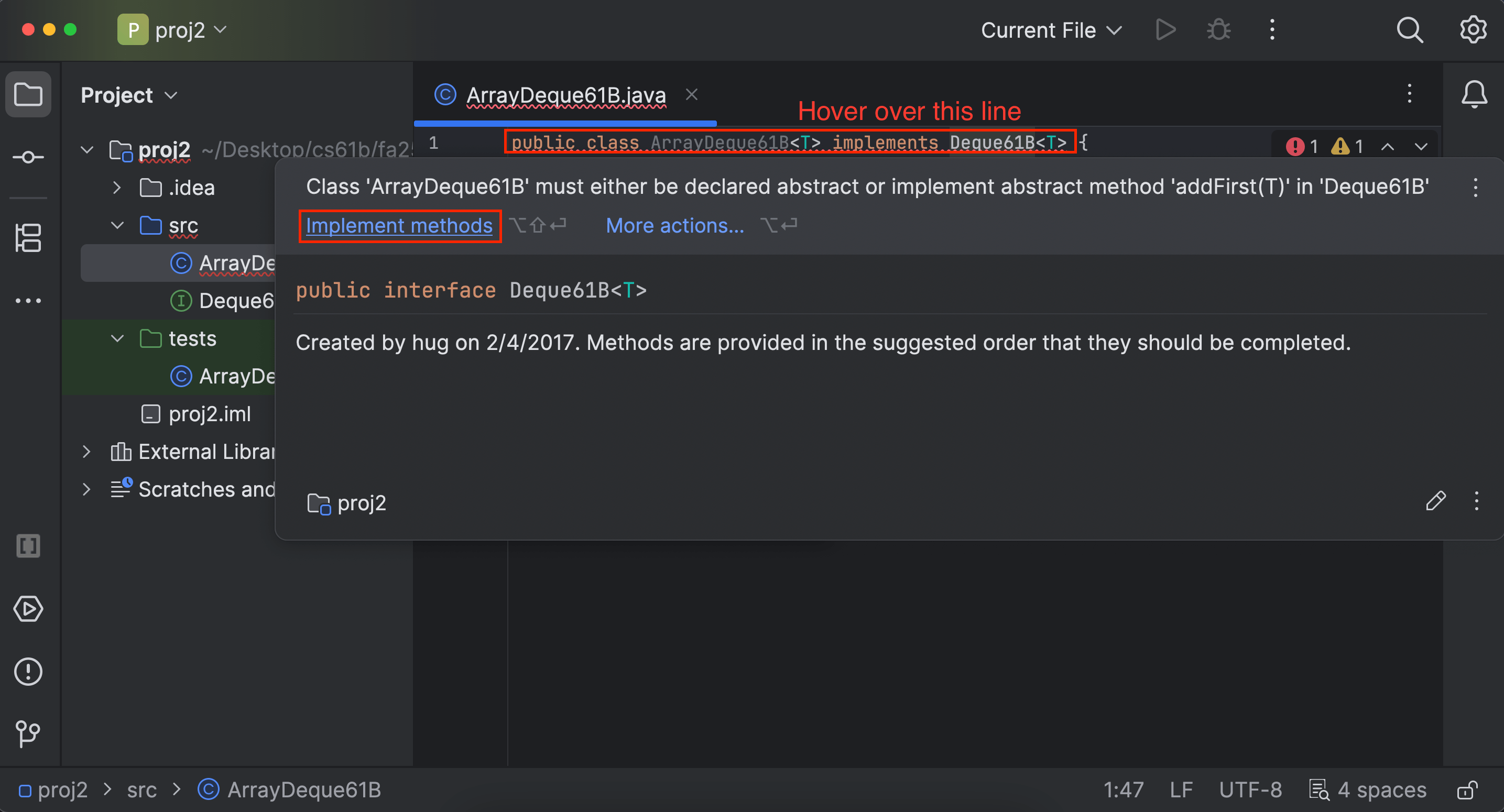Toggle the file read-only lock in status bar
1504x812 pixels.
click(x=1468, y=790)
